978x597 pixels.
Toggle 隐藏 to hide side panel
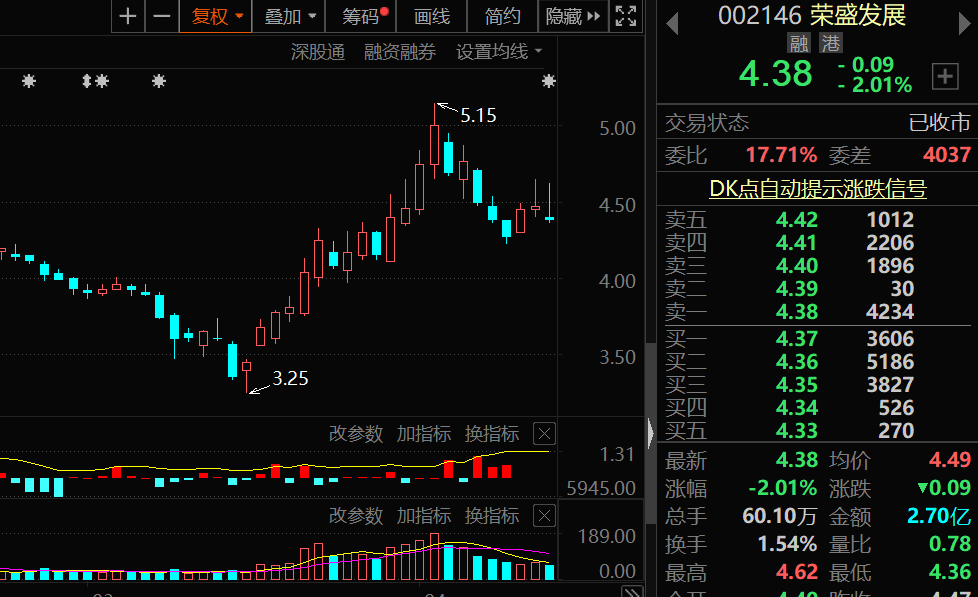click(x=573, y=16)
